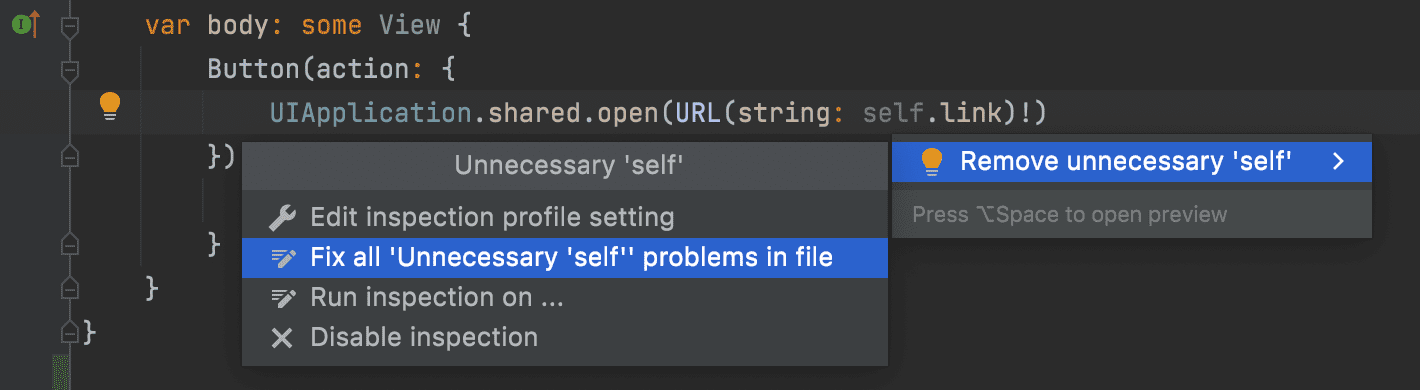Click the Unnecessary 'self' popup header
The width and height of the screenshot is (1420, 390).
(568, 165)
